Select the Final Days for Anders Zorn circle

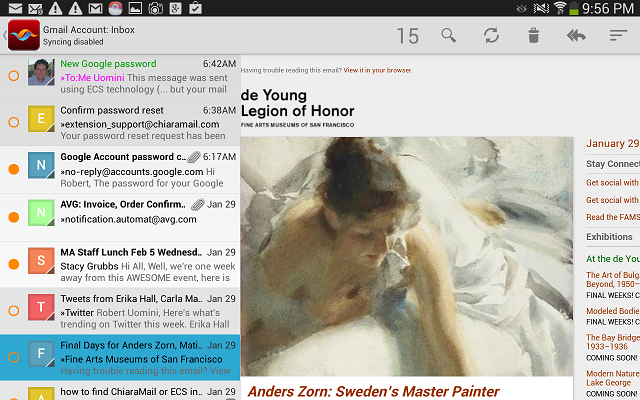14,357
